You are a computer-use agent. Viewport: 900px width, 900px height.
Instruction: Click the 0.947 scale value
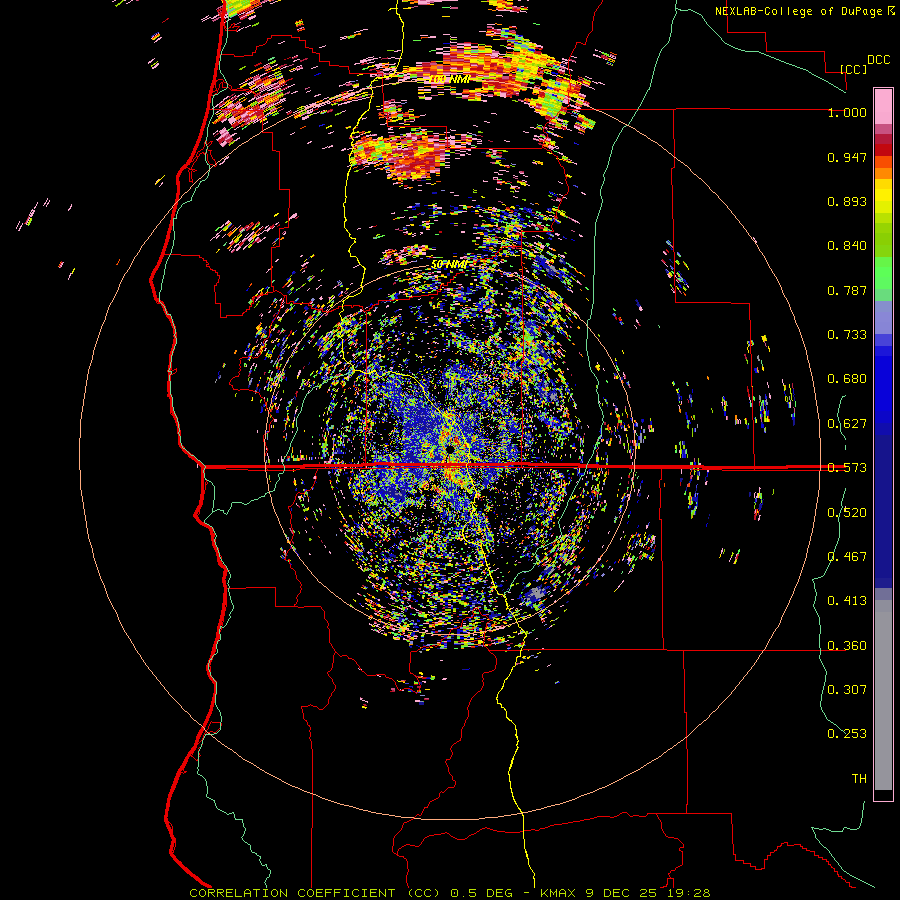click(x=847, y=157)
